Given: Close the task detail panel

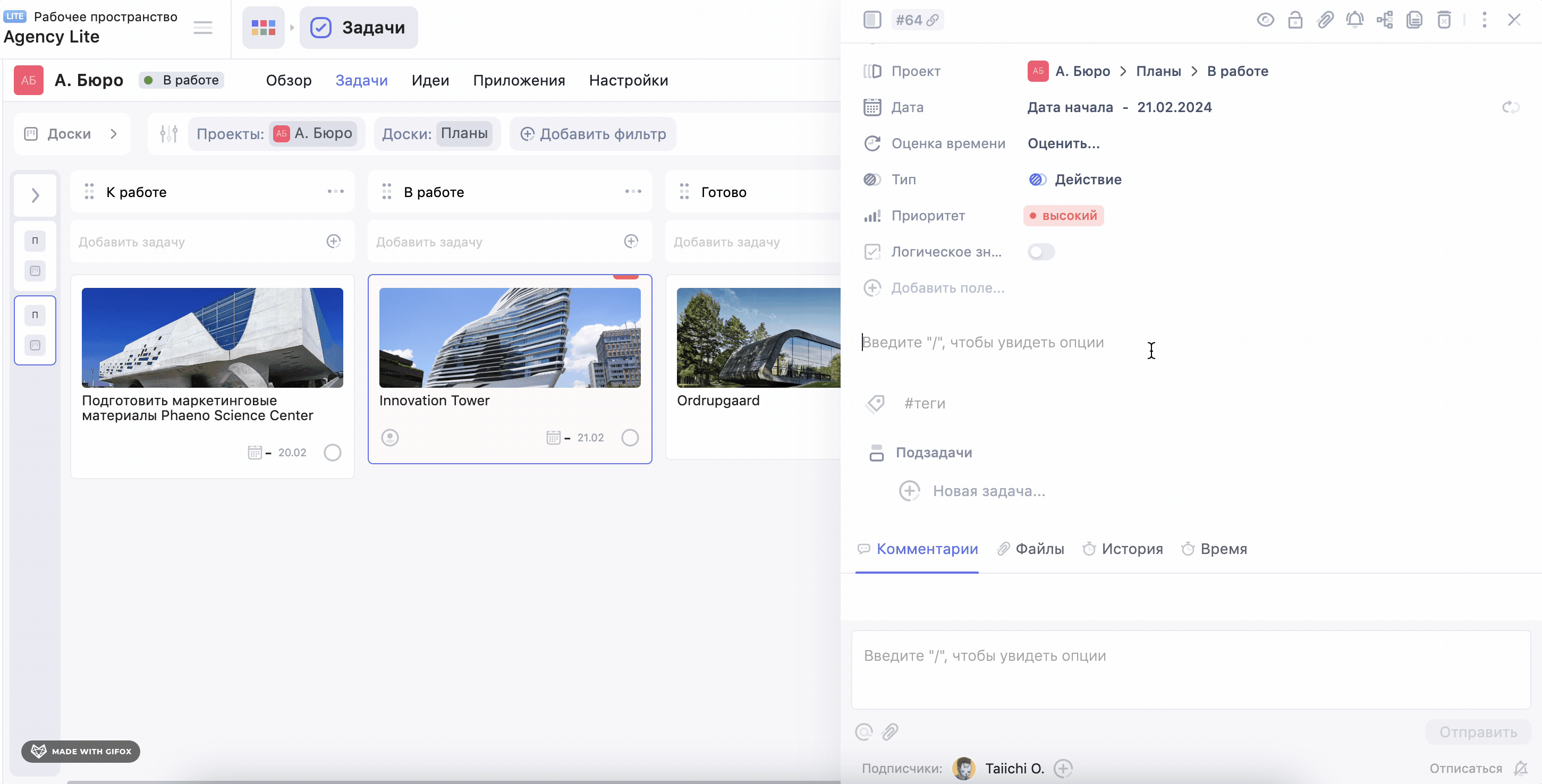Looking at the screenshot, I should coord(1514,20).
